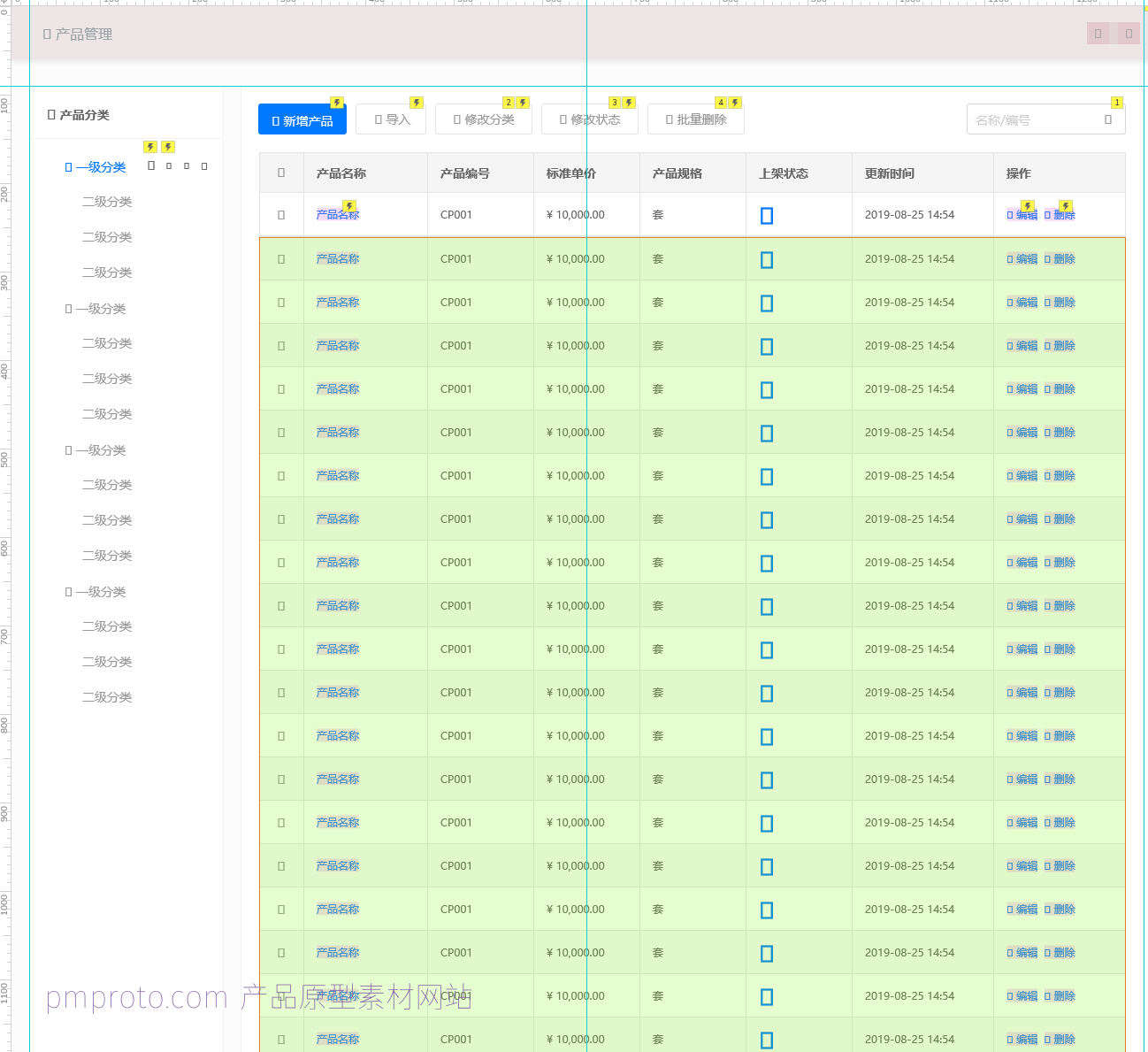Tick the select-all checkbox in table header
Image resolution: width=1148 pixels, height=1052 pixels.
point(281,173)
